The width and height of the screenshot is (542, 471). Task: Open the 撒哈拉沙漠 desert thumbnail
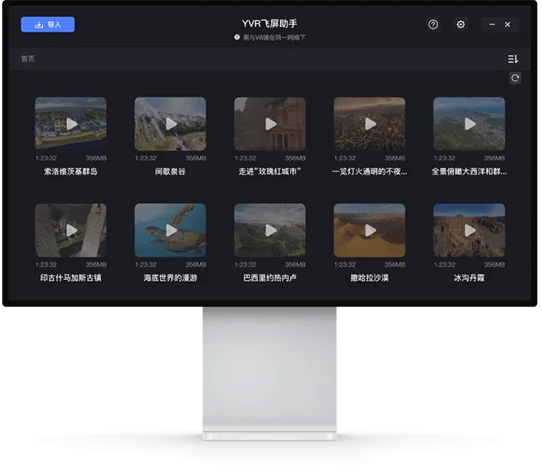(x=370, y=230)
